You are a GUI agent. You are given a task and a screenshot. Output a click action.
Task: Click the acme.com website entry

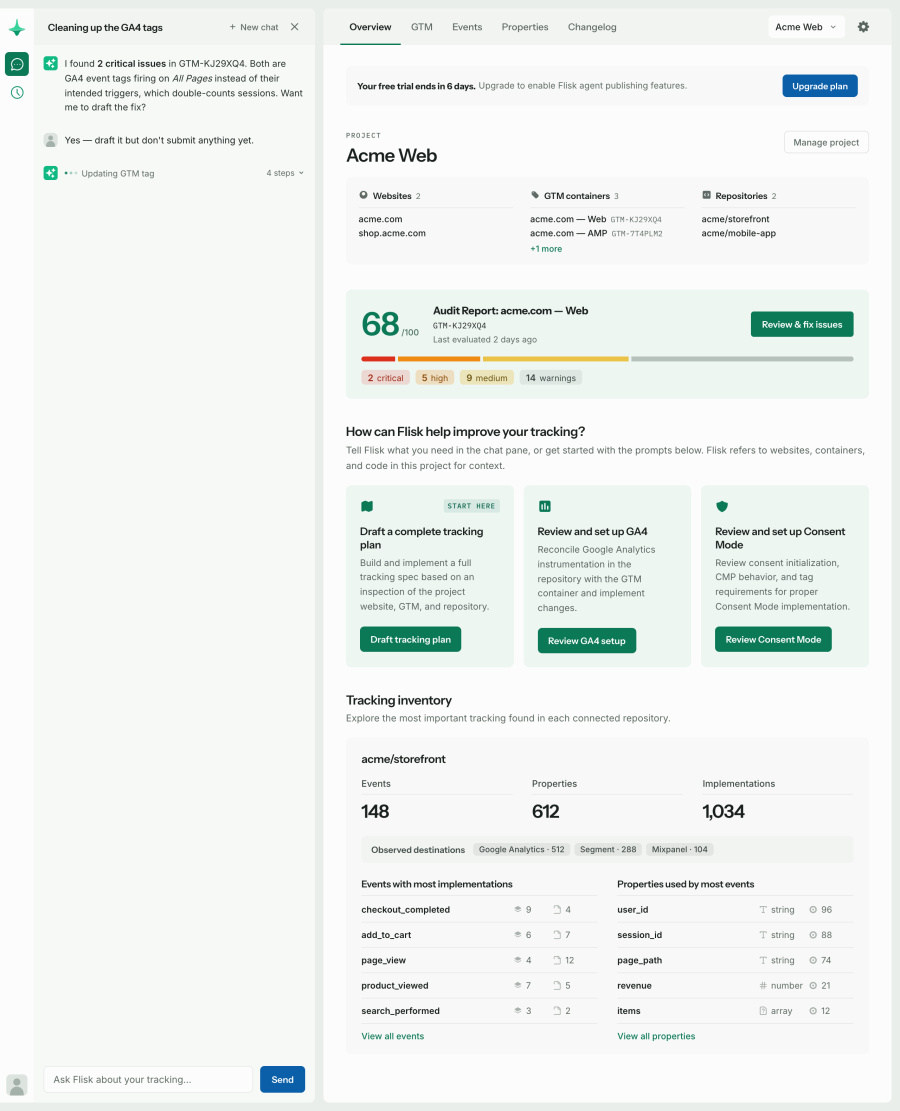coord(380,219)
